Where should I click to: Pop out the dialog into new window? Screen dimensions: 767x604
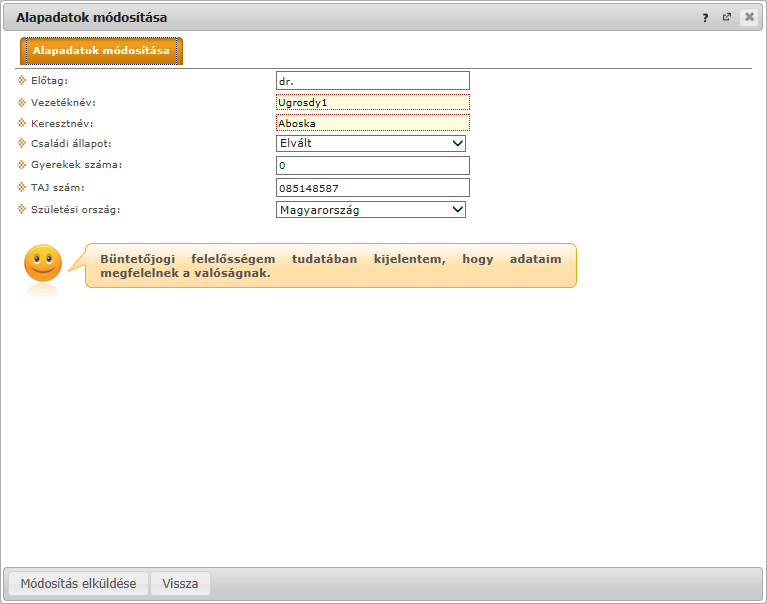[727, 17]
